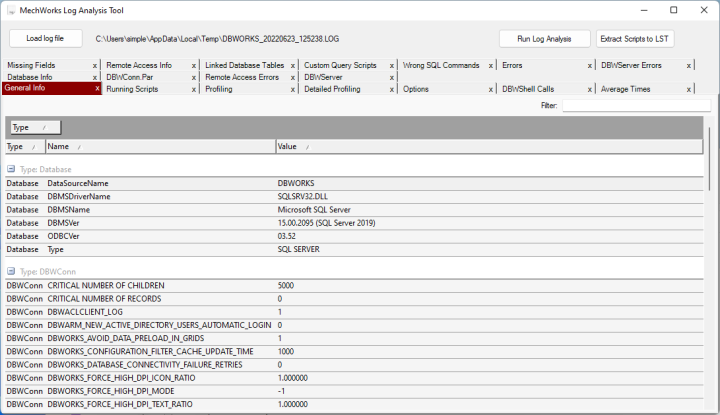The width and height of the screenshot is (720, 415).
Task: Select the DataSourceName row
Action: 354,183
